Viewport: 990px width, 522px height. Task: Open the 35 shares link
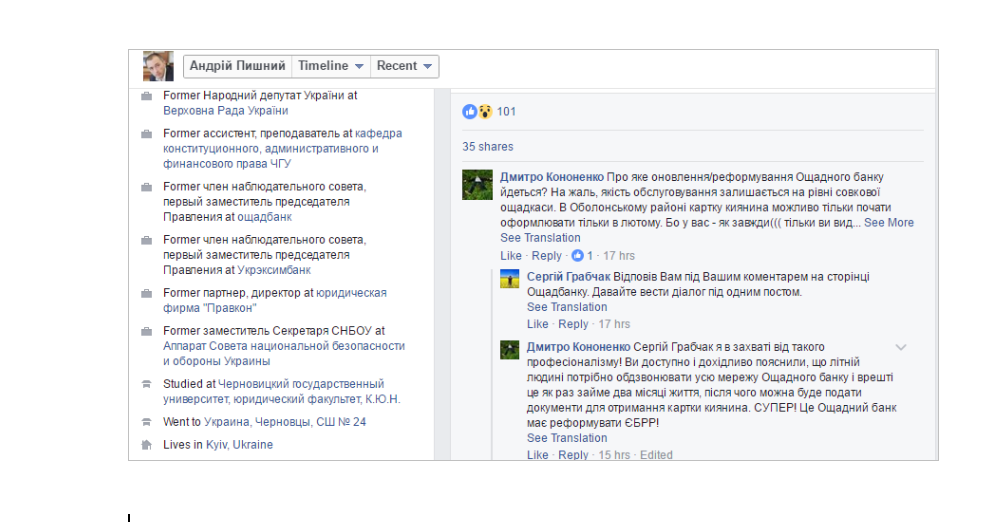pyautogui.click(x=488, y=146)
